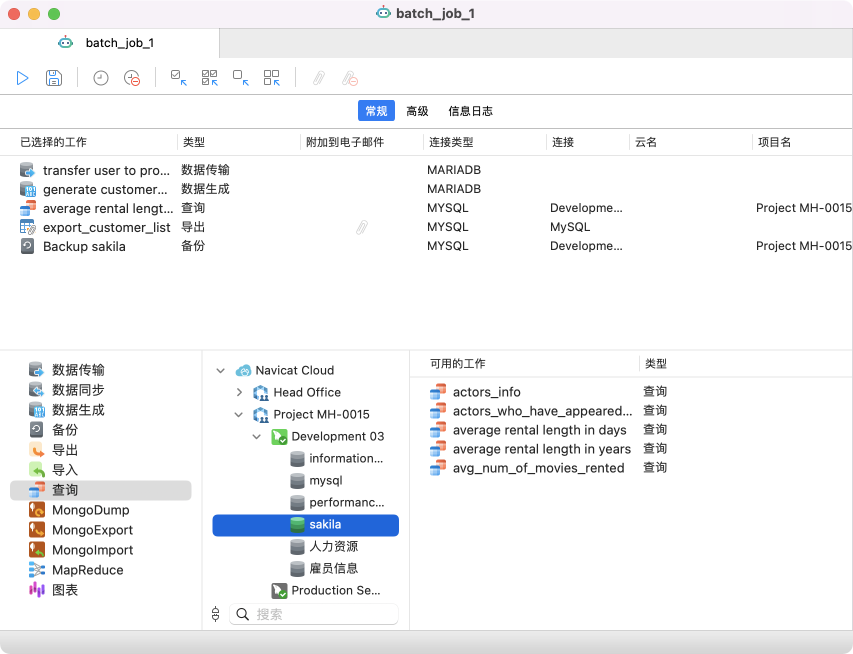Expand the Head Office project node
The height and width of the screenshot is (654, 853).
pos(239,392)
